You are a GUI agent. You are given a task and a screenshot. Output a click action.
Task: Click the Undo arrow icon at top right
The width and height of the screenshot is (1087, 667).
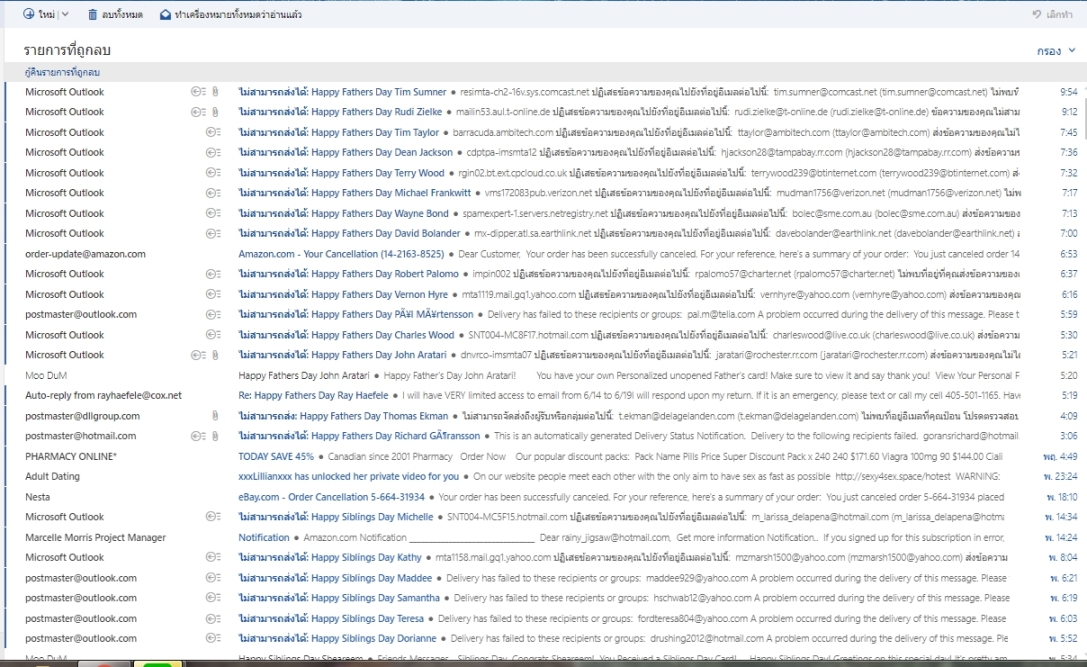(x=1037, y=14)
